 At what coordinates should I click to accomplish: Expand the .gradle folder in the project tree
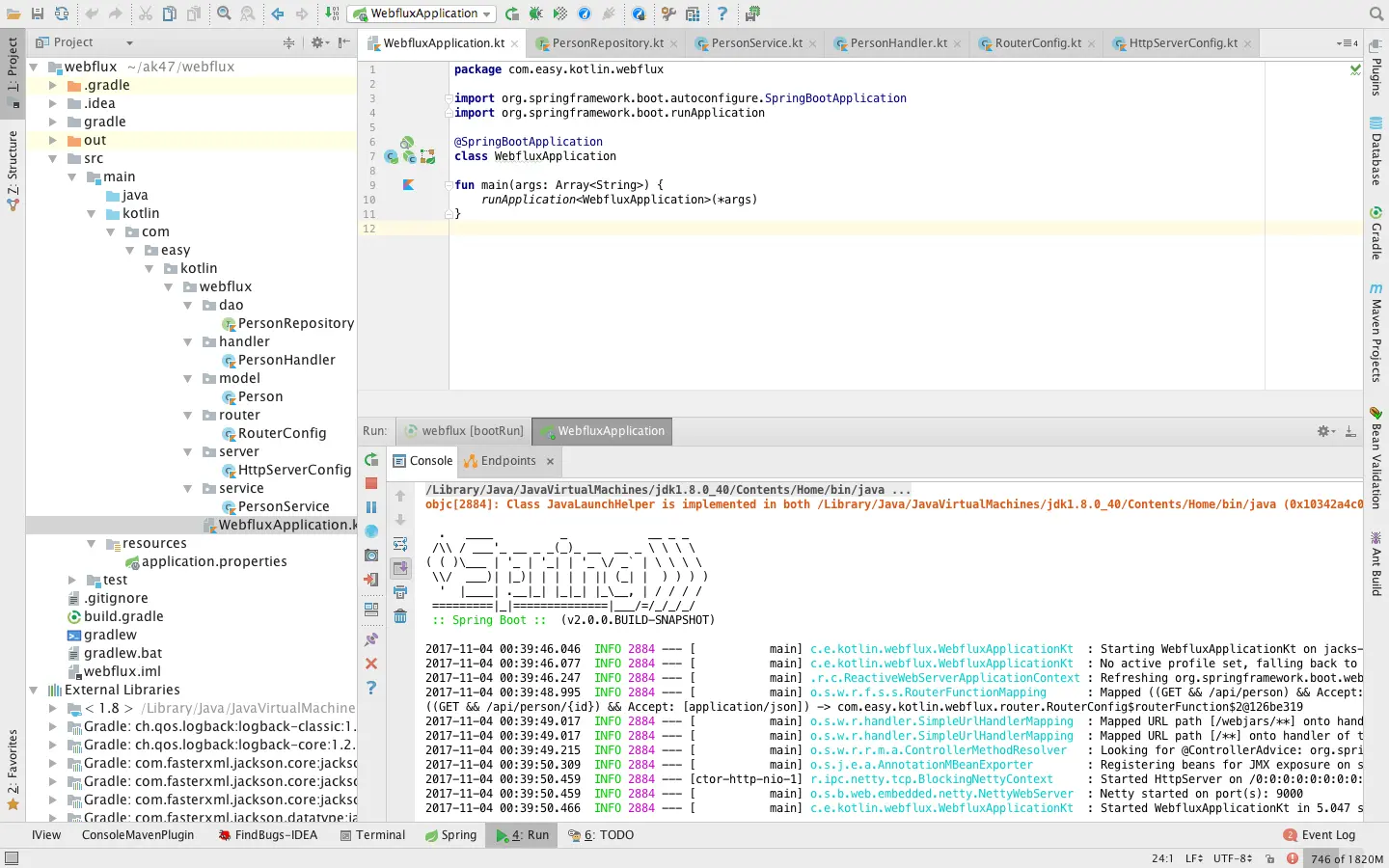point(53,85)
